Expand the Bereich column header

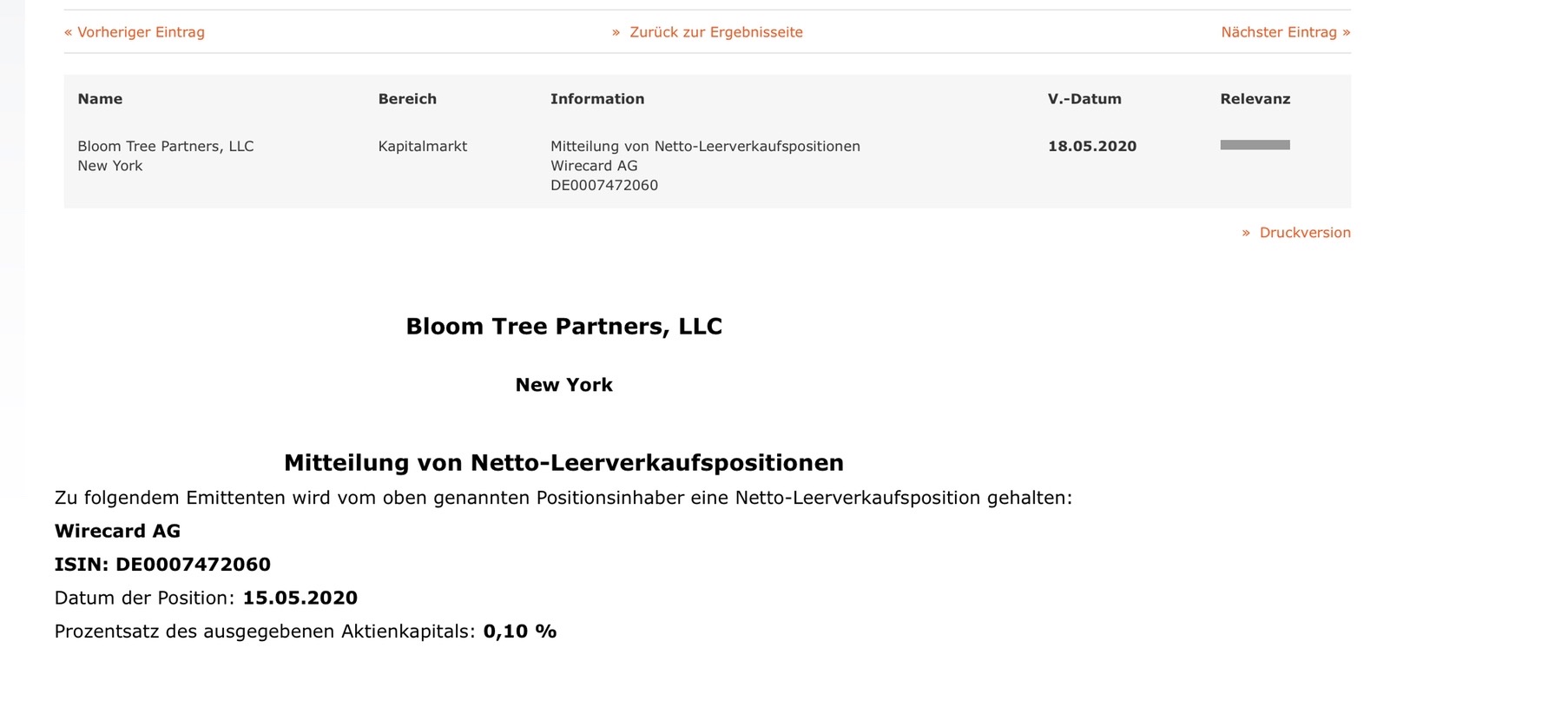[x=407, y=99]
